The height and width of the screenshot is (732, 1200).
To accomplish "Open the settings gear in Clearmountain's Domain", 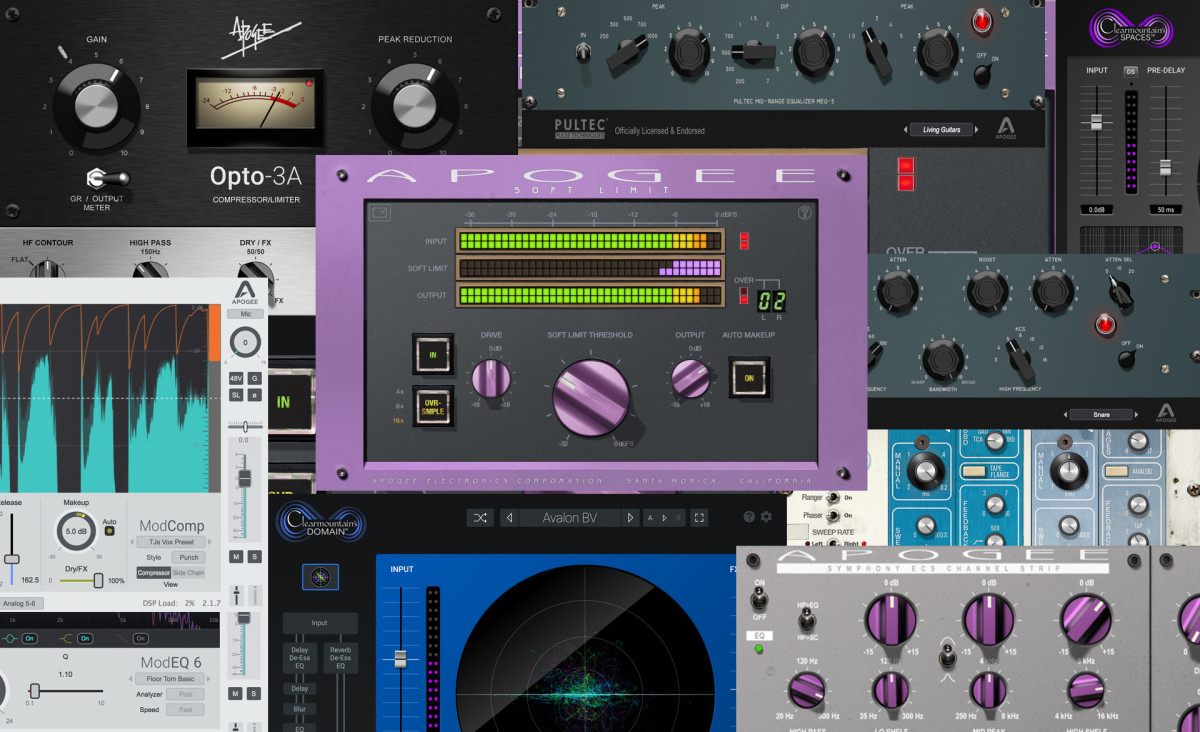I will click(x=766, y=517).
